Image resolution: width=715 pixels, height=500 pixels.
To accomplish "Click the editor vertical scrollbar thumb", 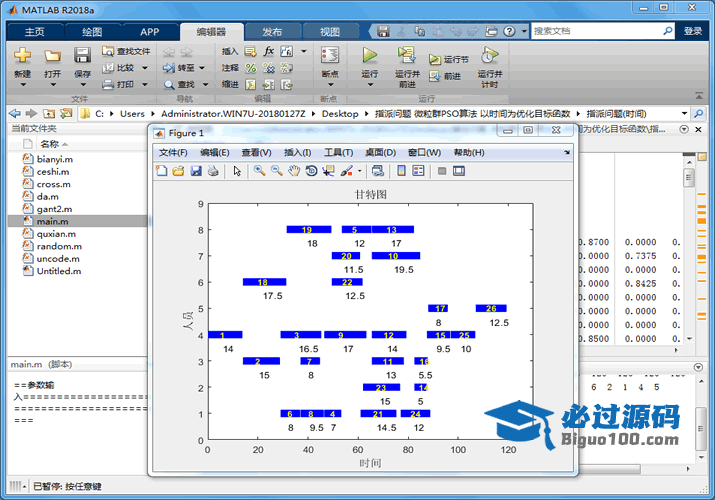I will pos(689,177).
